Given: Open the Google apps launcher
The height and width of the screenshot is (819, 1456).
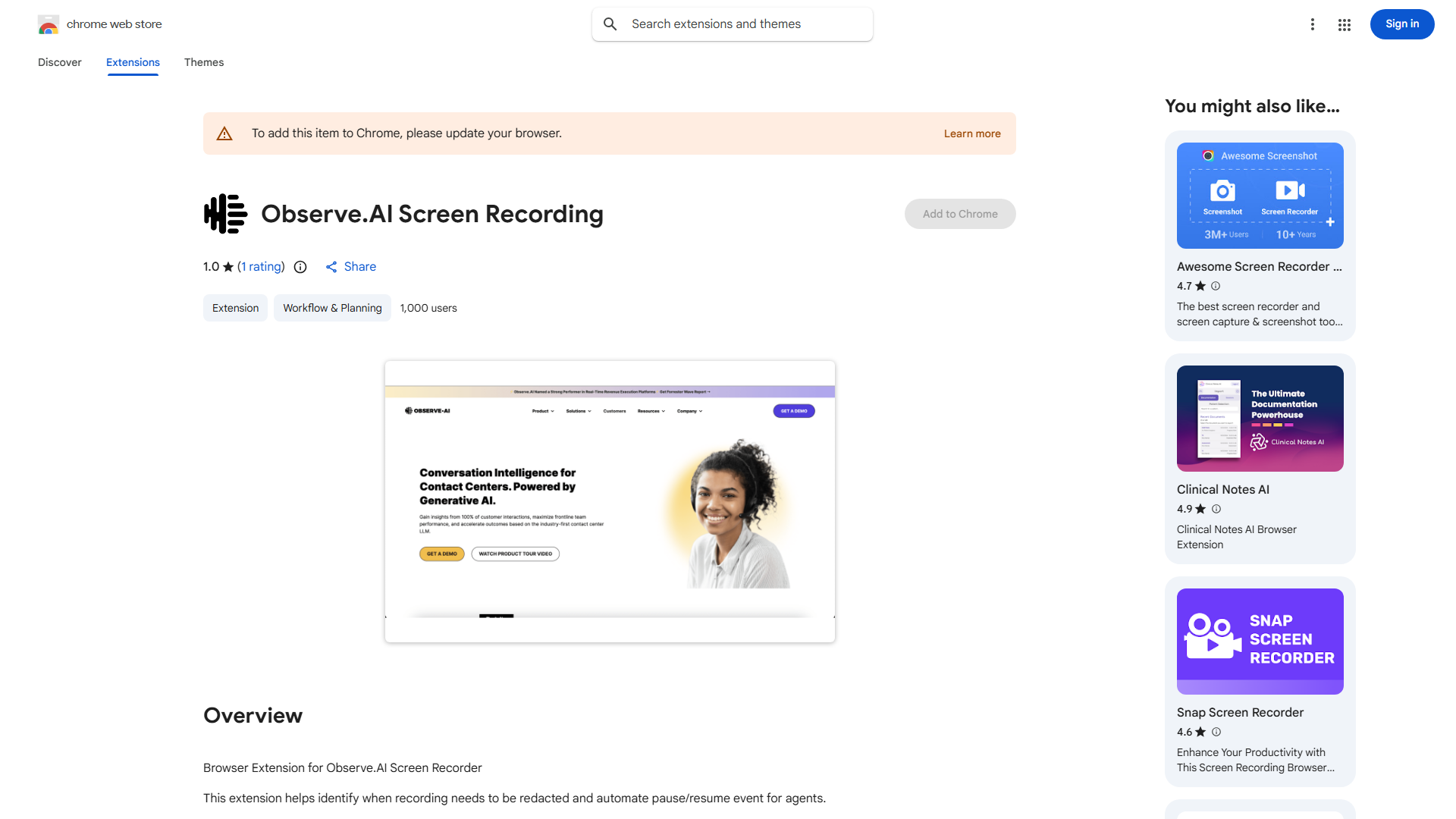Looking at the screenshot, I should pyautogui.click(x=1344, y=24).
